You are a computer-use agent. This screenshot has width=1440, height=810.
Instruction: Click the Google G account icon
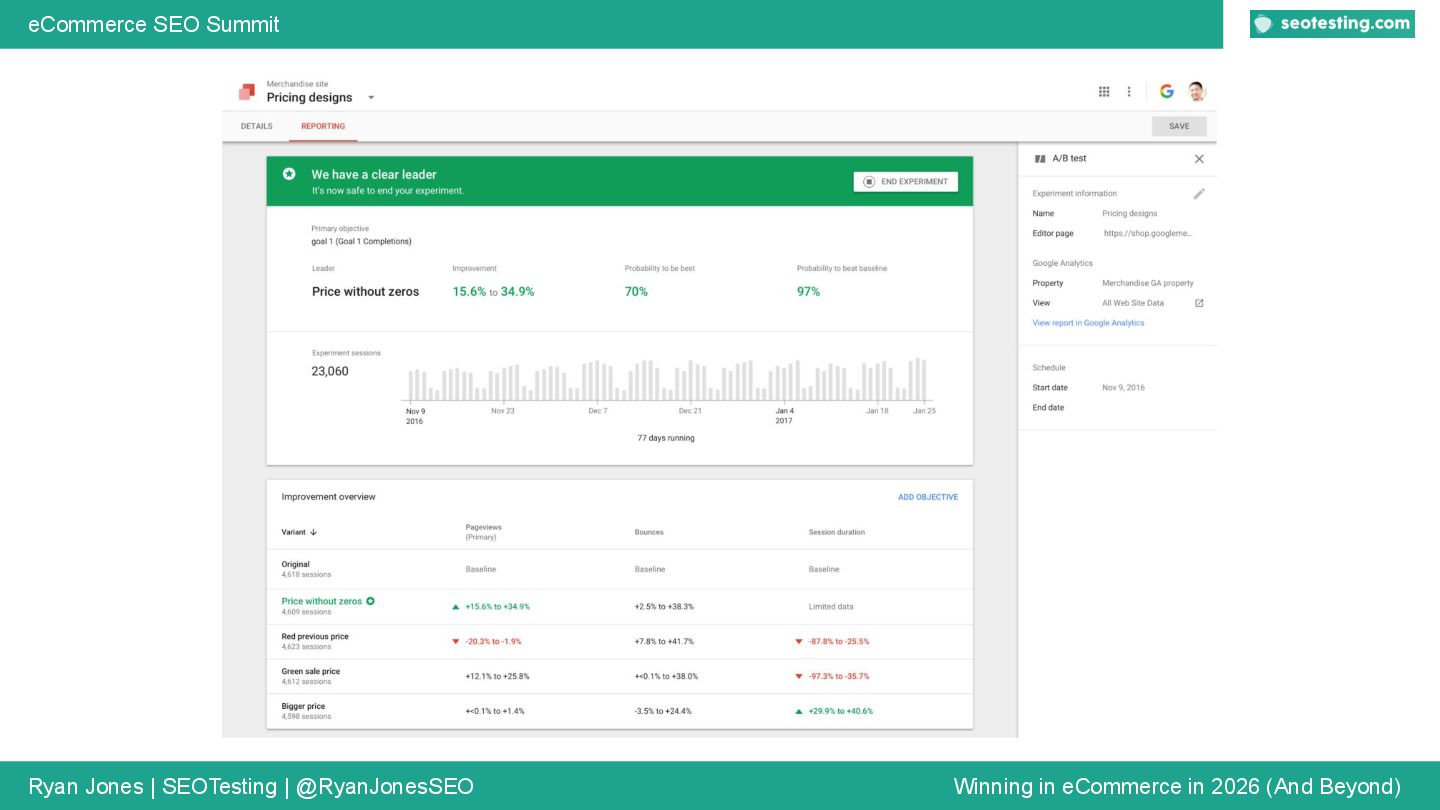tap(1166, 92)
